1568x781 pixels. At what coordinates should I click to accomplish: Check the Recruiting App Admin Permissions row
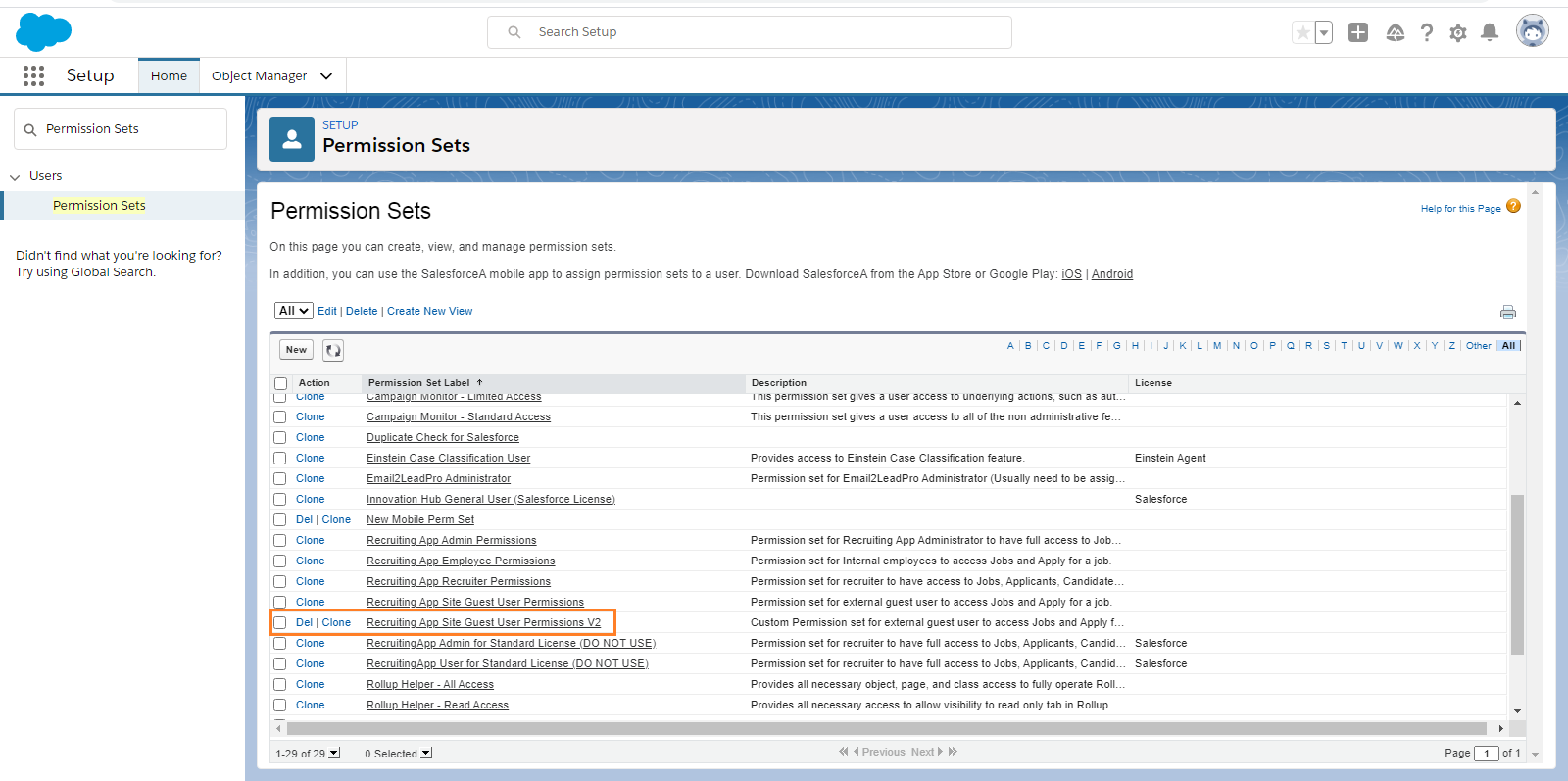(280, 541)
